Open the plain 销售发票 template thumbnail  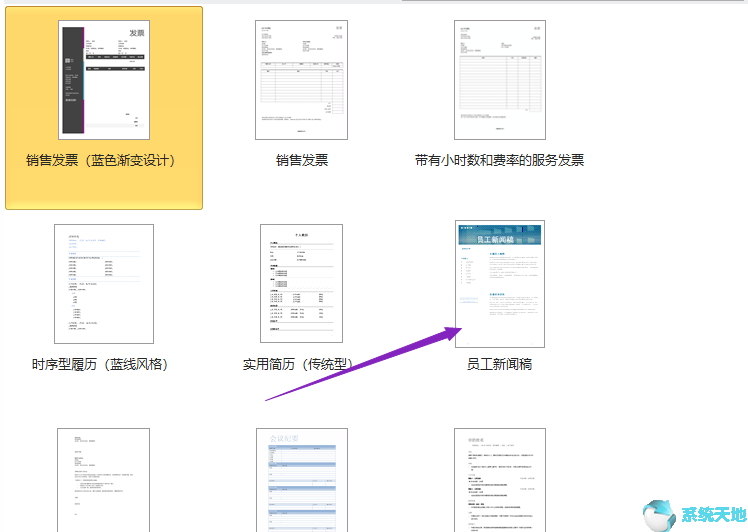tap(301, 80)
